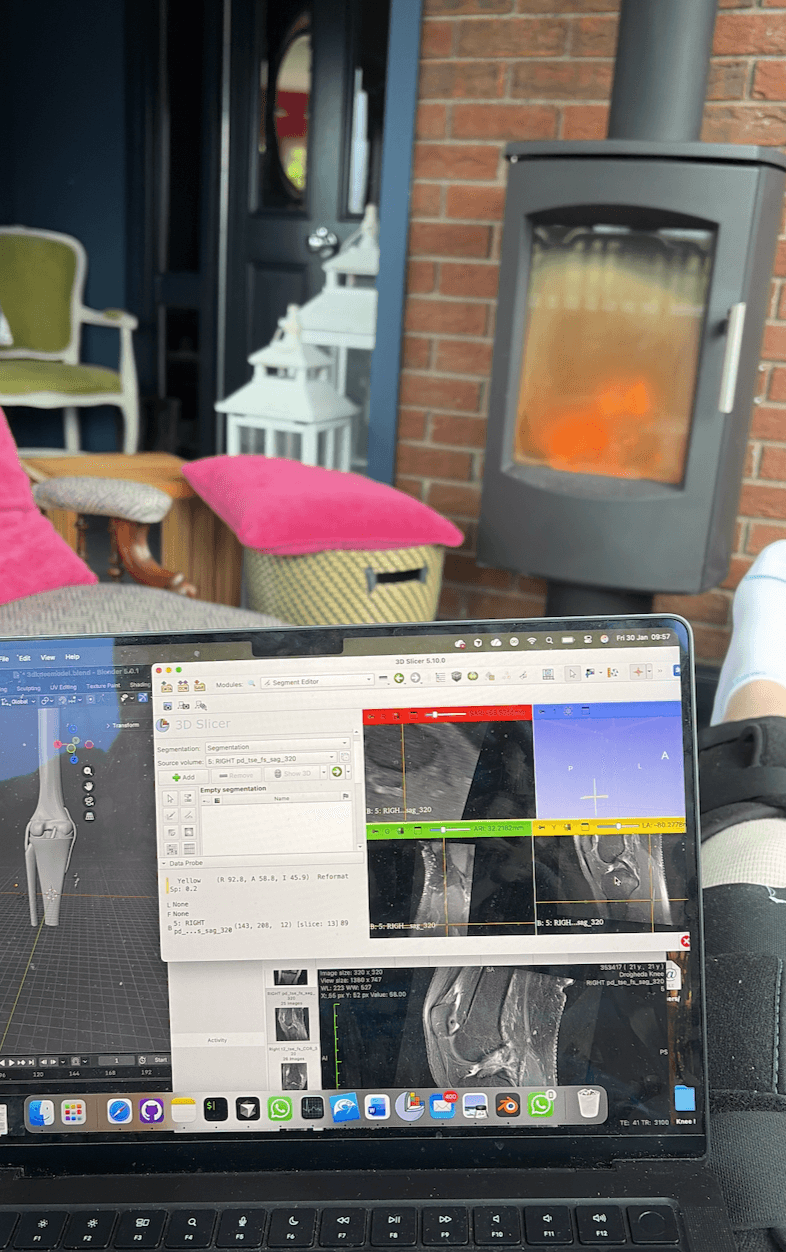786x1252 pixels.
Task: Open Blender from the Dock
Action: pyautogui.click(x=507, y=1105)
